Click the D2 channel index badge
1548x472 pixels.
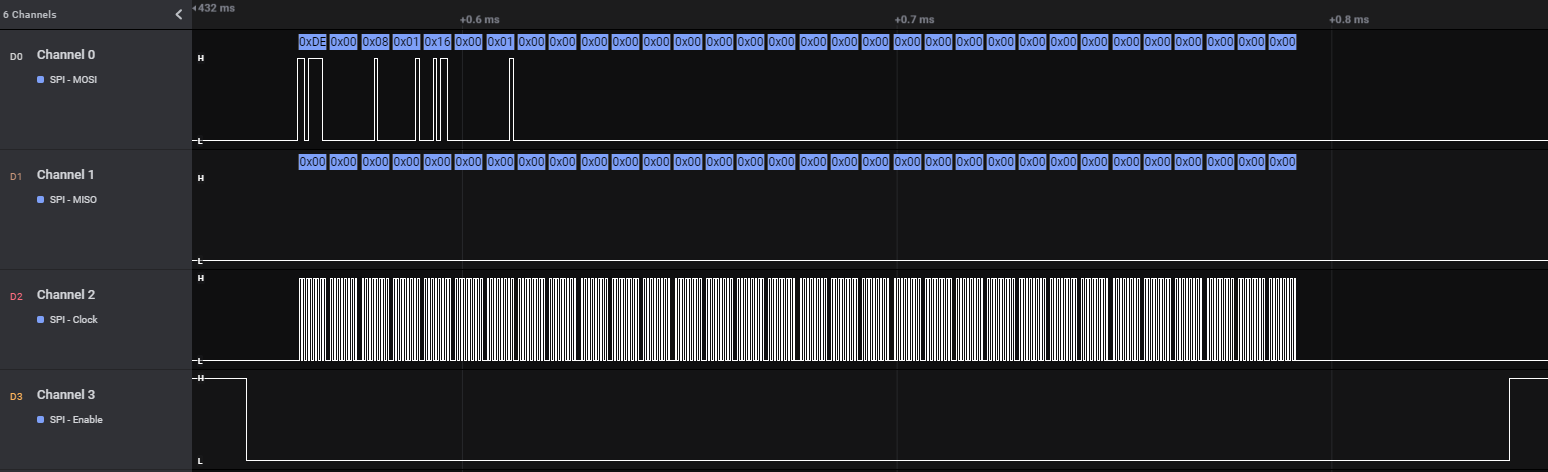coord(15,296)
